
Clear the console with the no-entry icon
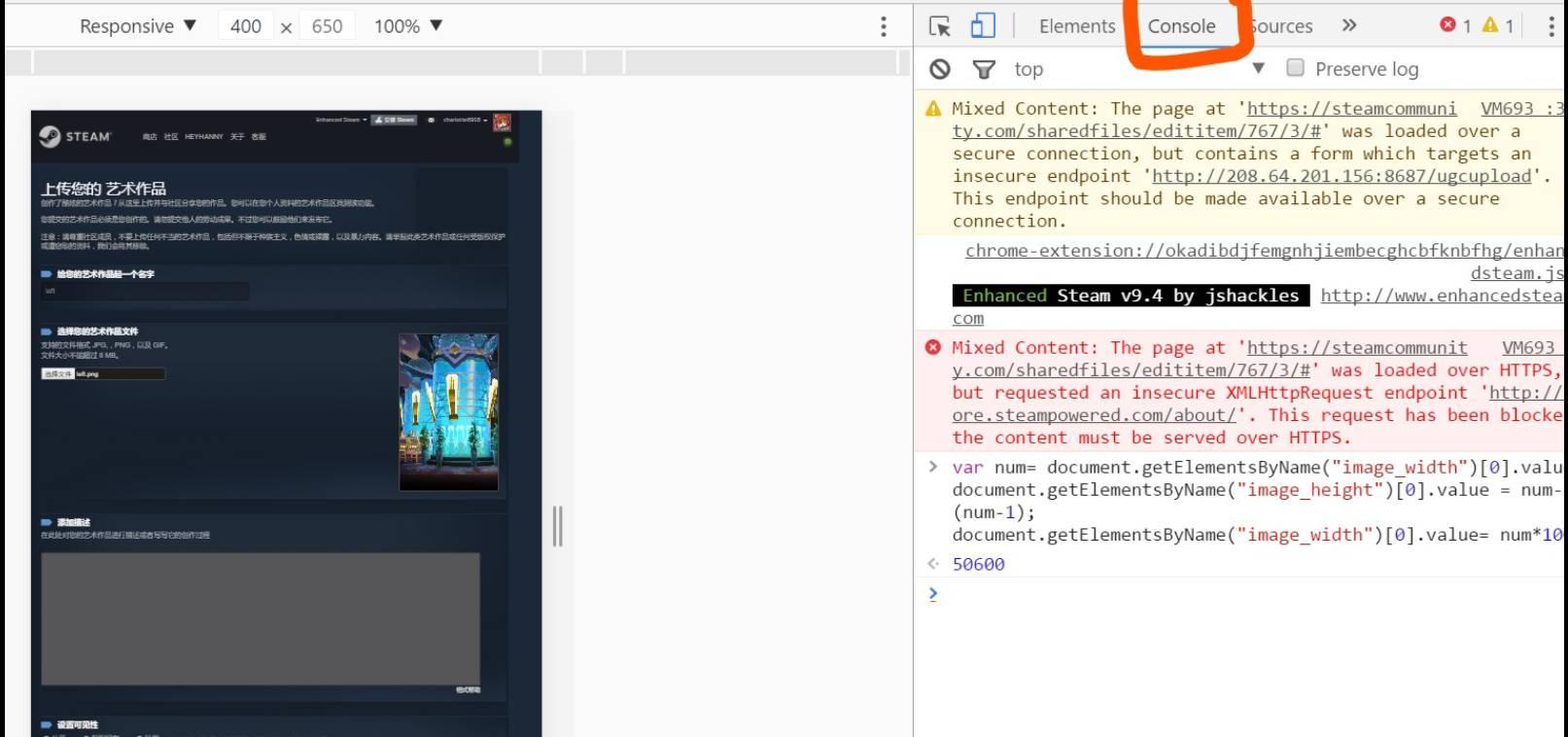point(940,69)
